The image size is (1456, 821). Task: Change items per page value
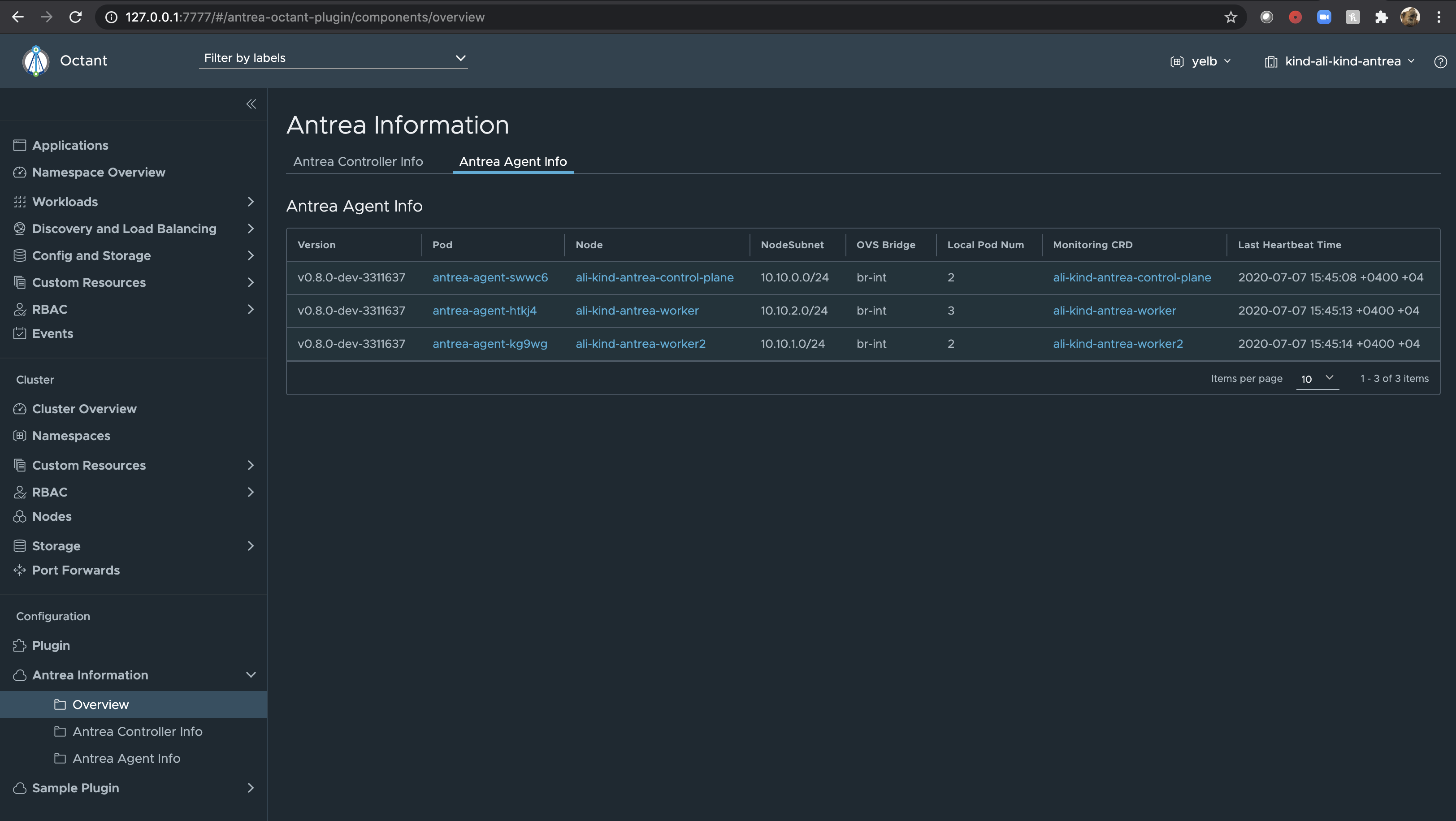(1317, 379)
